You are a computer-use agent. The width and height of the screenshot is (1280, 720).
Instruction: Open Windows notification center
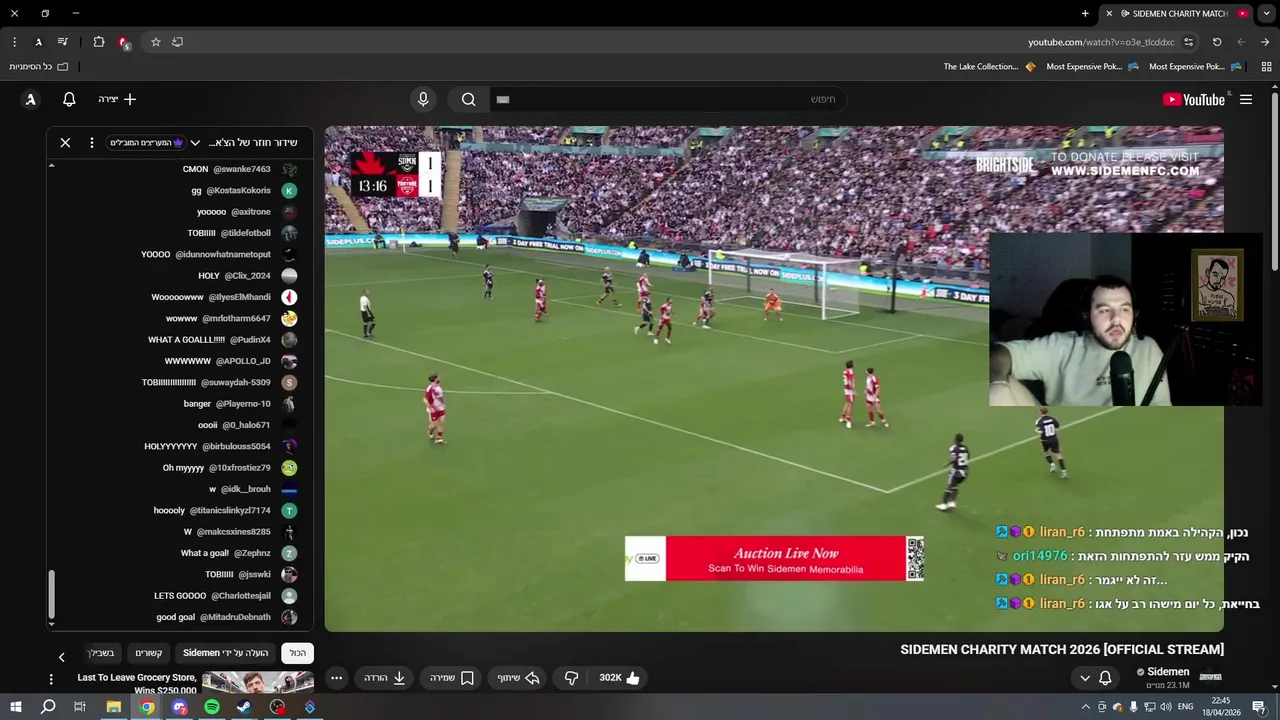click(1259, 707)
